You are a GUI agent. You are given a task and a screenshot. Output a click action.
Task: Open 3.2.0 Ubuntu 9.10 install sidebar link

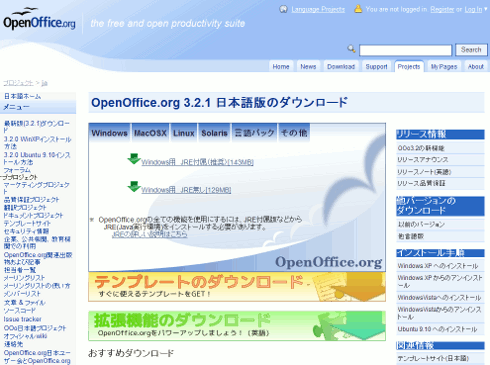tap(37, 158)
